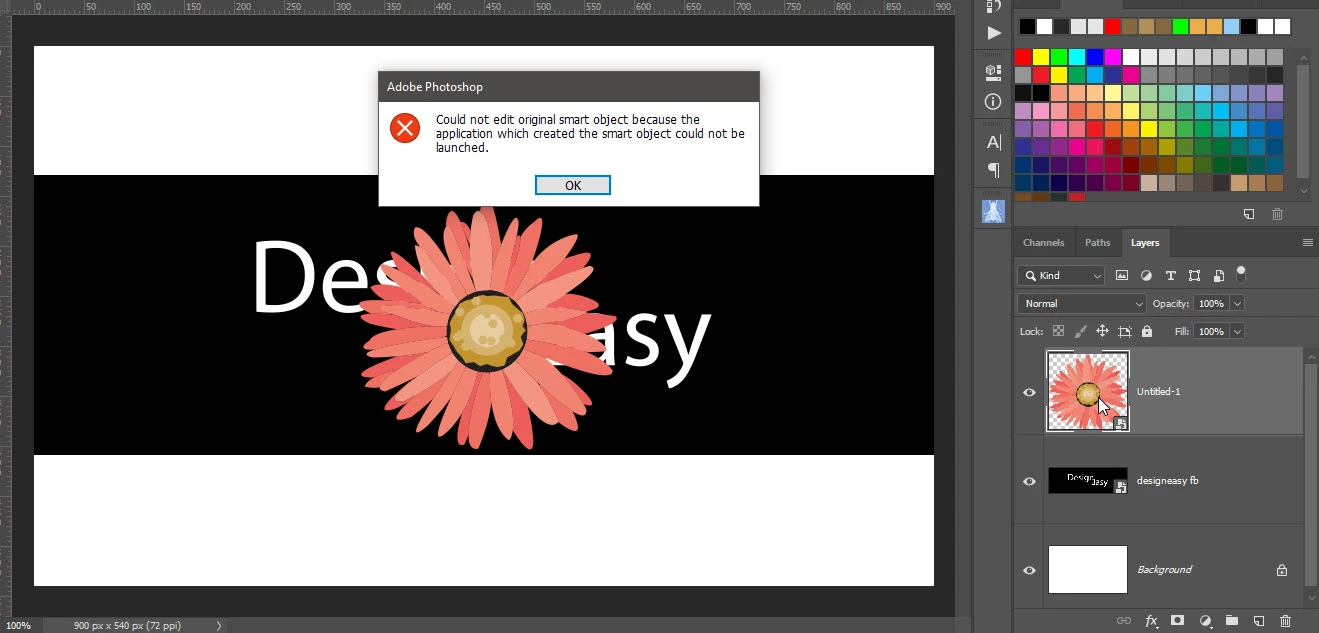Toggle Lock artboard nesting icon
The height and width of the screenshot is (633, 1319).
pyautogui.click(x=1124, y=331)
